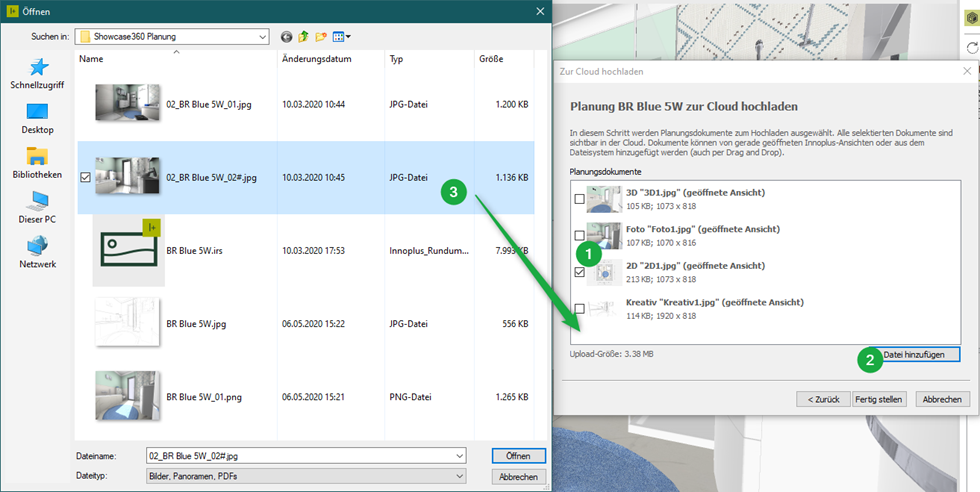The width and height of the screenshot is (980, 492).
Task: Select the Foto "Foto1.jpg" document thumbnail
Action: (604, 236)
